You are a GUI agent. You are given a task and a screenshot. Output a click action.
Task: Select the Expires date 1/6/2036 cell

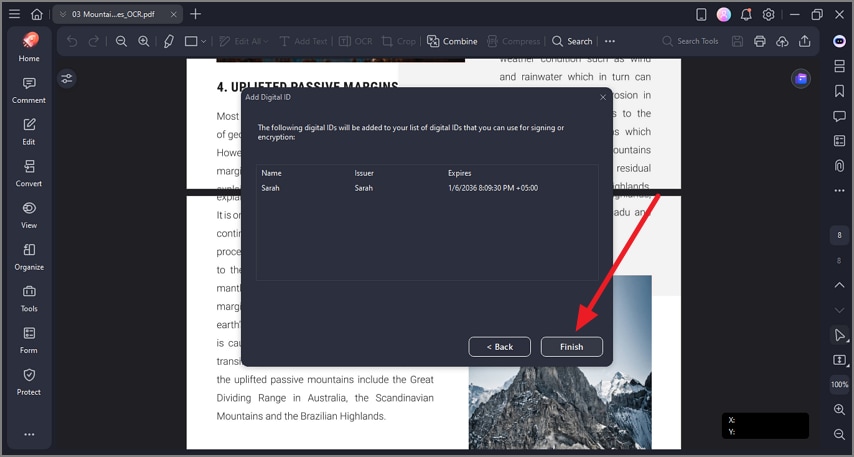[x=493, y=188]
